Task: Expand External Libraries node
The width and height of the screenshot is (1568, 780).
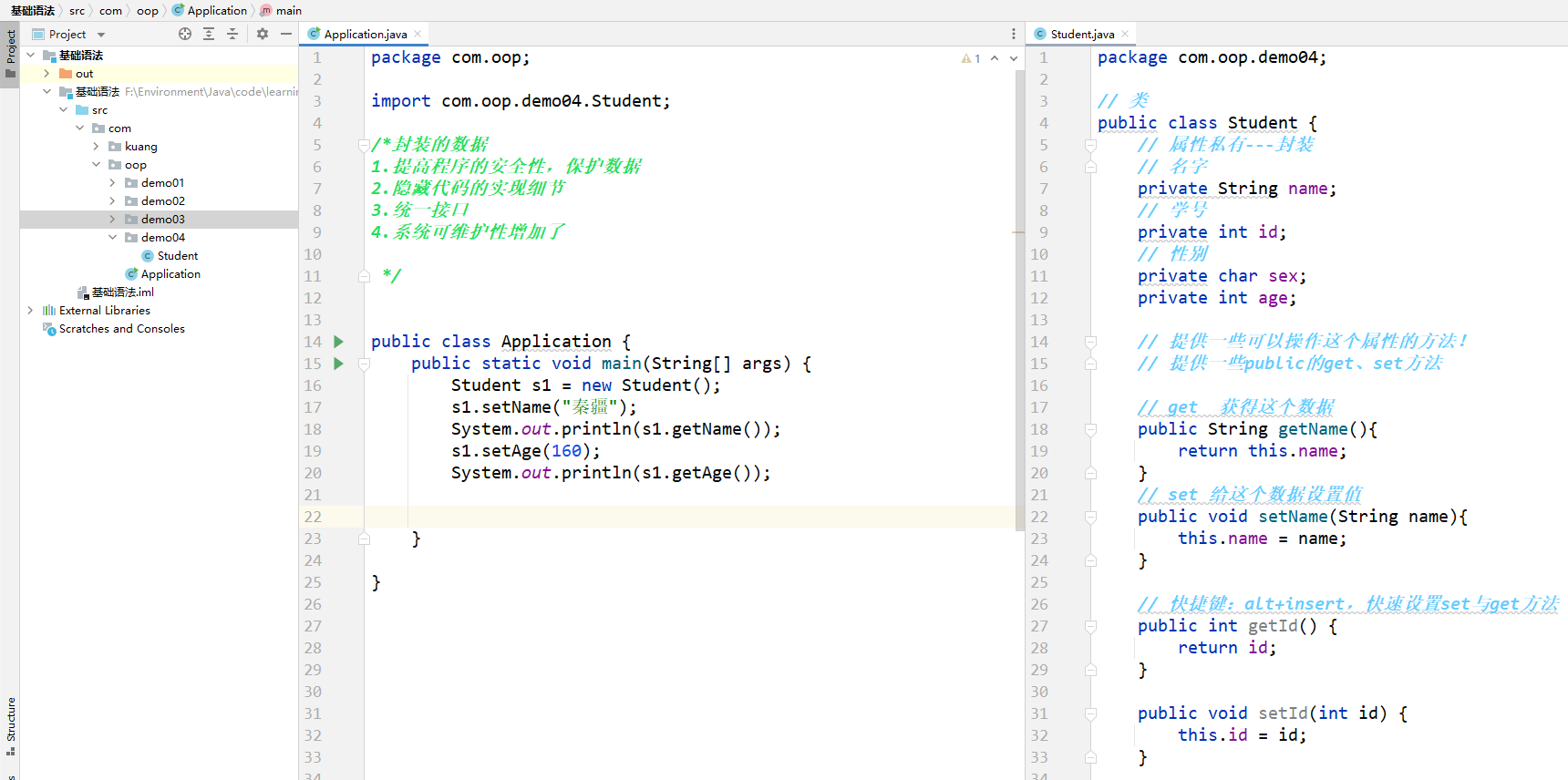Action: [31, 311]
